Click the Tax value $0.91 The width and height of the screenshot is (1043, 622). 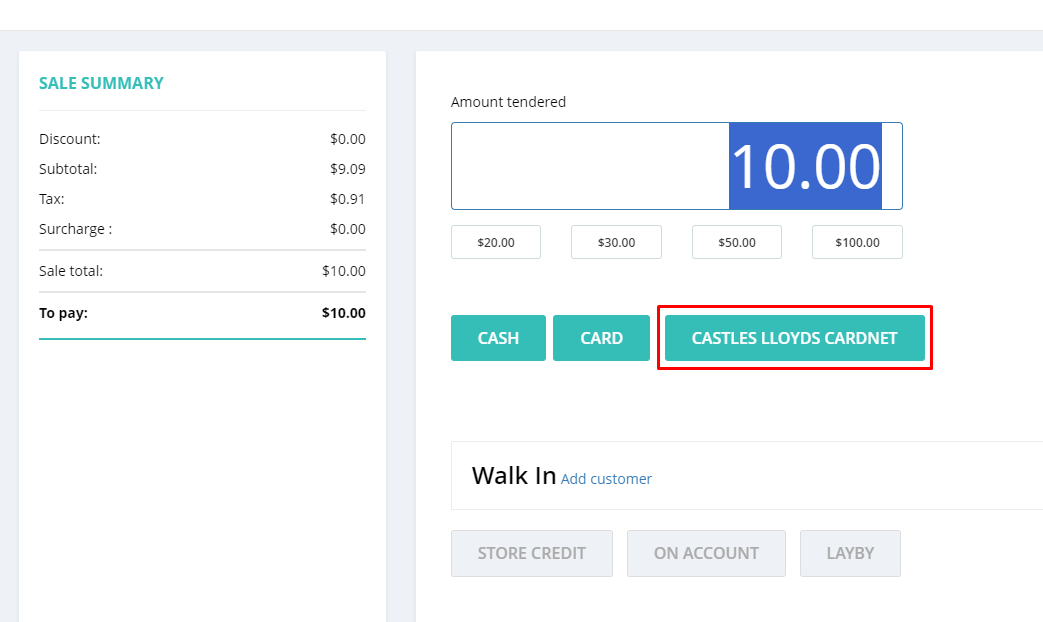tap(348, 199)
